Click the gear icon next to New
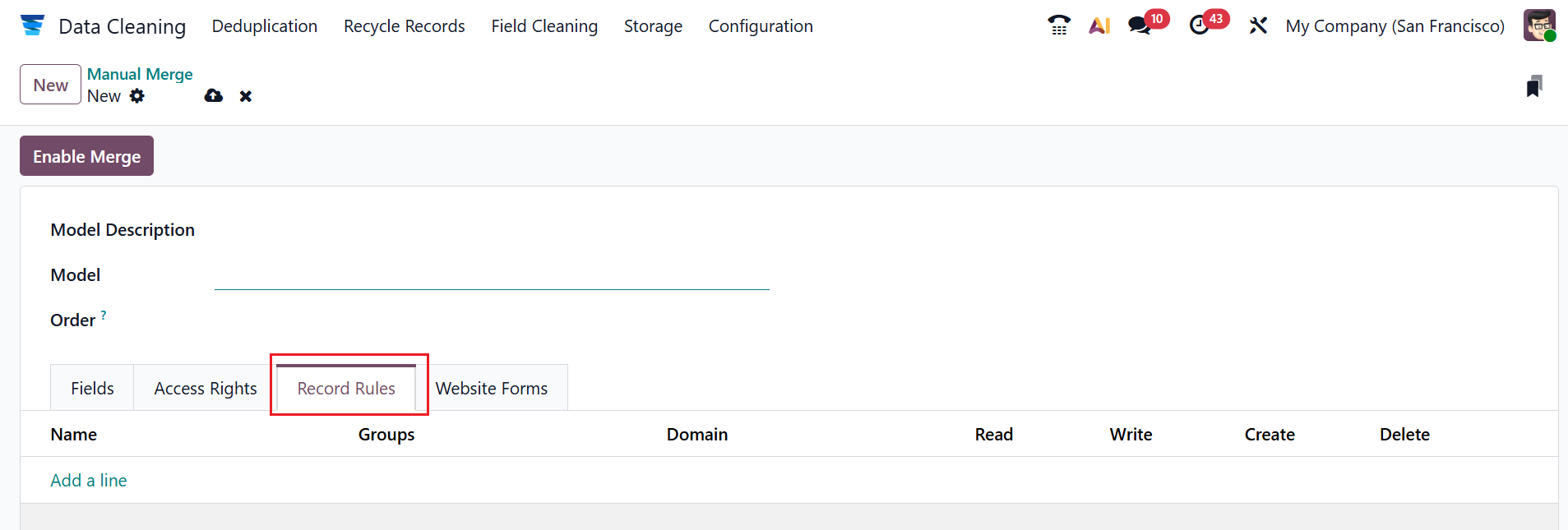1568x530 pixels. click(x=137, y=96)
